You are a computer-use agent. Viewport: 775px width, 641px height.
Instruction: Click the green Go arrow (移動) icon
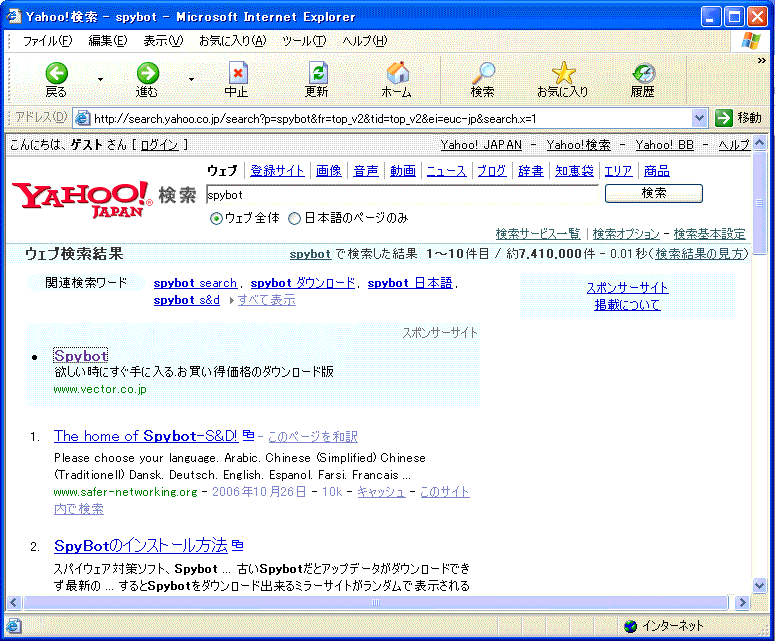[724, 118]
